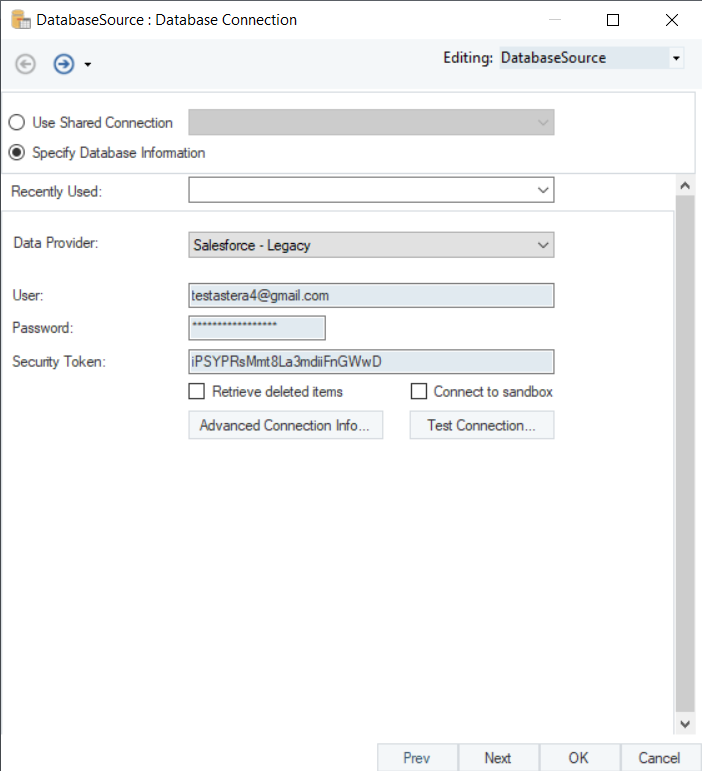Expand the Editing DatabaseSource dropdown
Viewport: 702px width, 771px height.
[x=677, y=59]
